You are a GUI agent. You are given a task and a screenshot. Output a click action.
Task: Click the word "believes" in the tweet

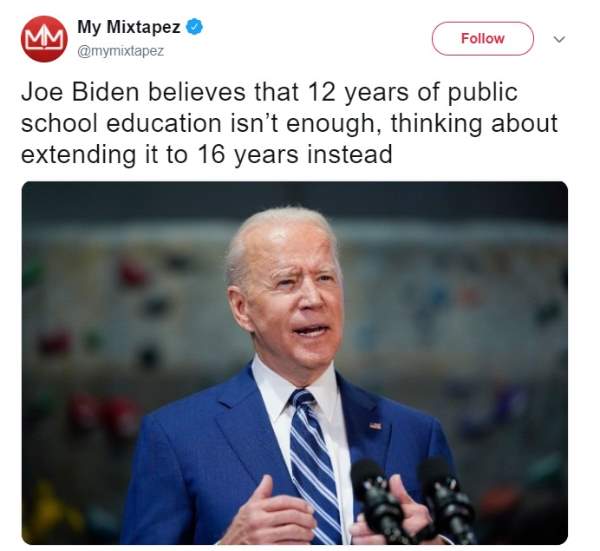(x=197, y=92)
